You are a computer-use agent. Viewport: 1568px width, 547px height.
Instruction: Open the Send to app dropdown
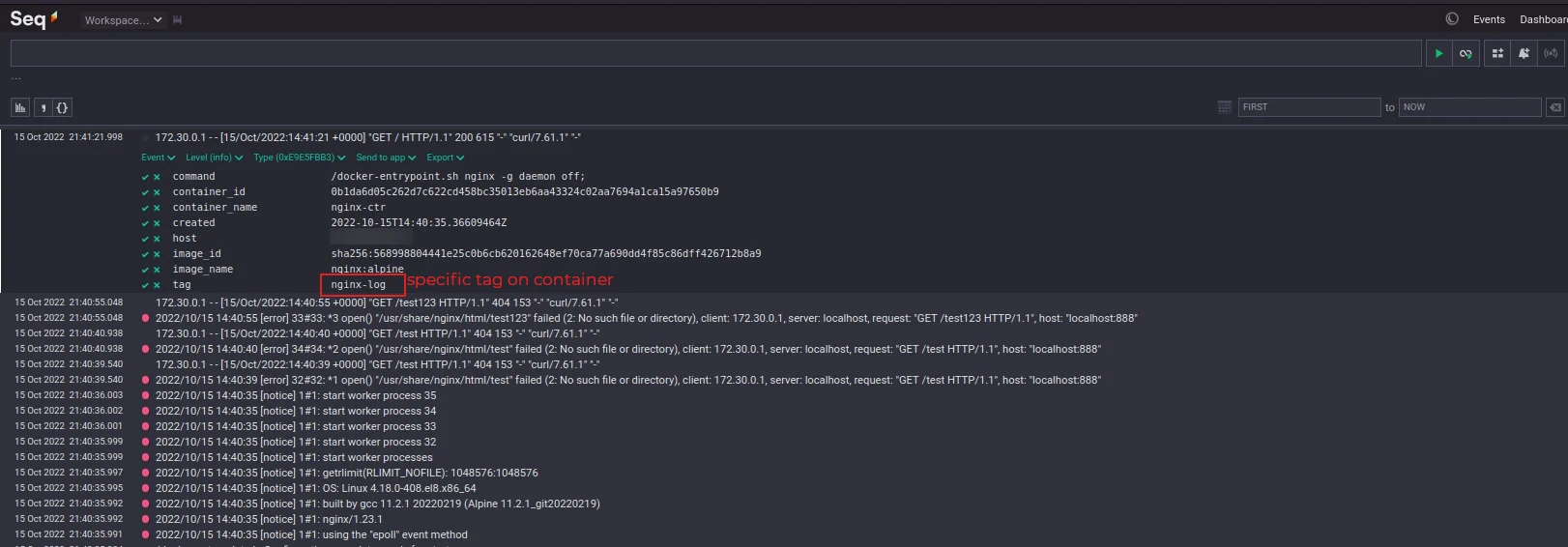click(x=386, y=158)
